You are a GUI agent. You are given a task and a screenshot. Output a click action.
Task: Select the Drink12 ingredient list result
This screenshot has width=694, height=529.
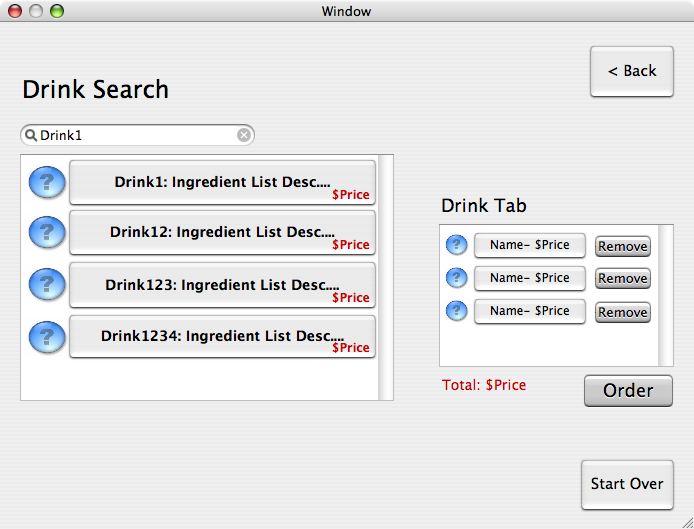[x=222, y=233]
